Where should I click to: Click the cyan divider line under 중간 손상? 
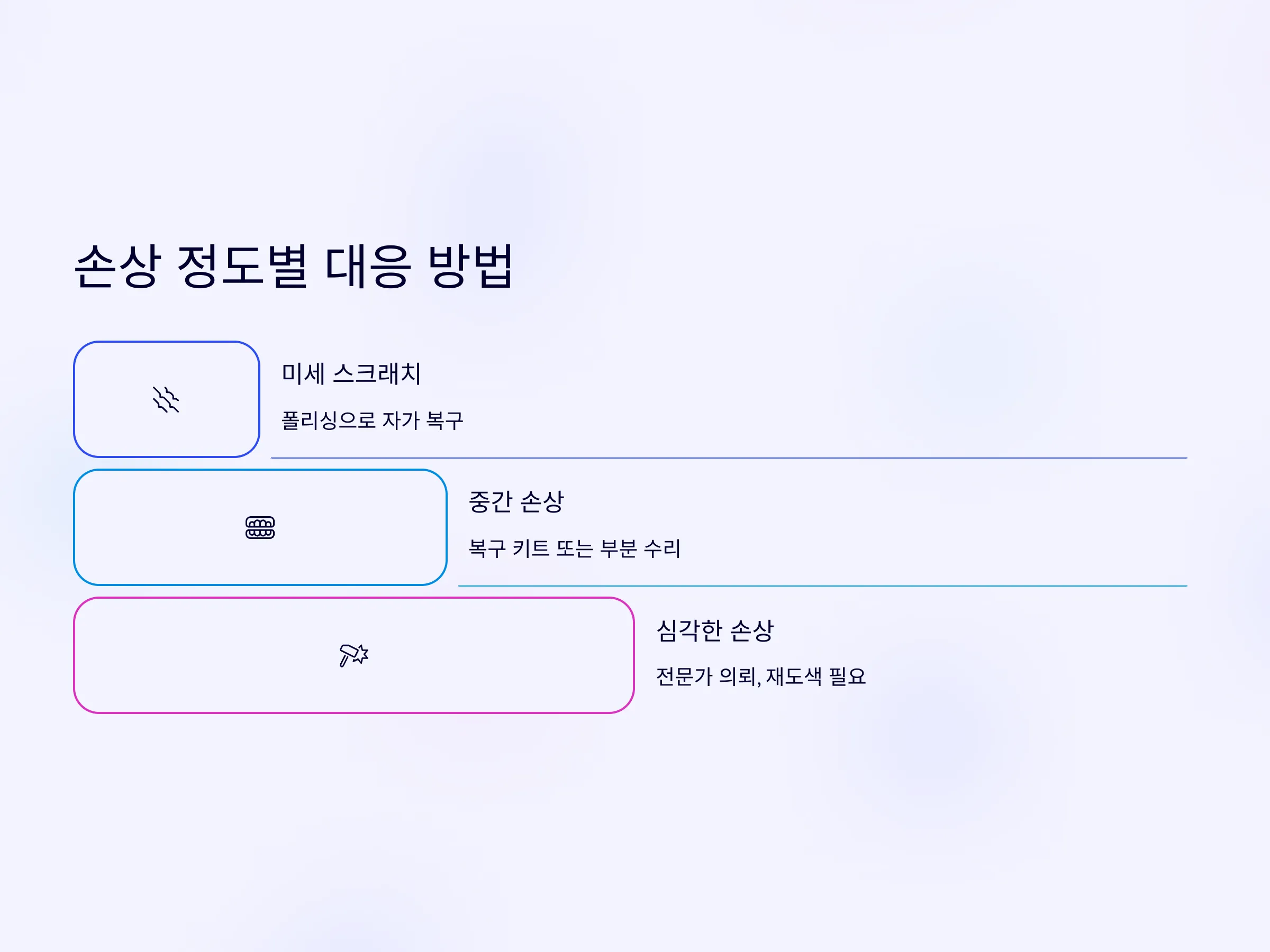pos(822,586)
